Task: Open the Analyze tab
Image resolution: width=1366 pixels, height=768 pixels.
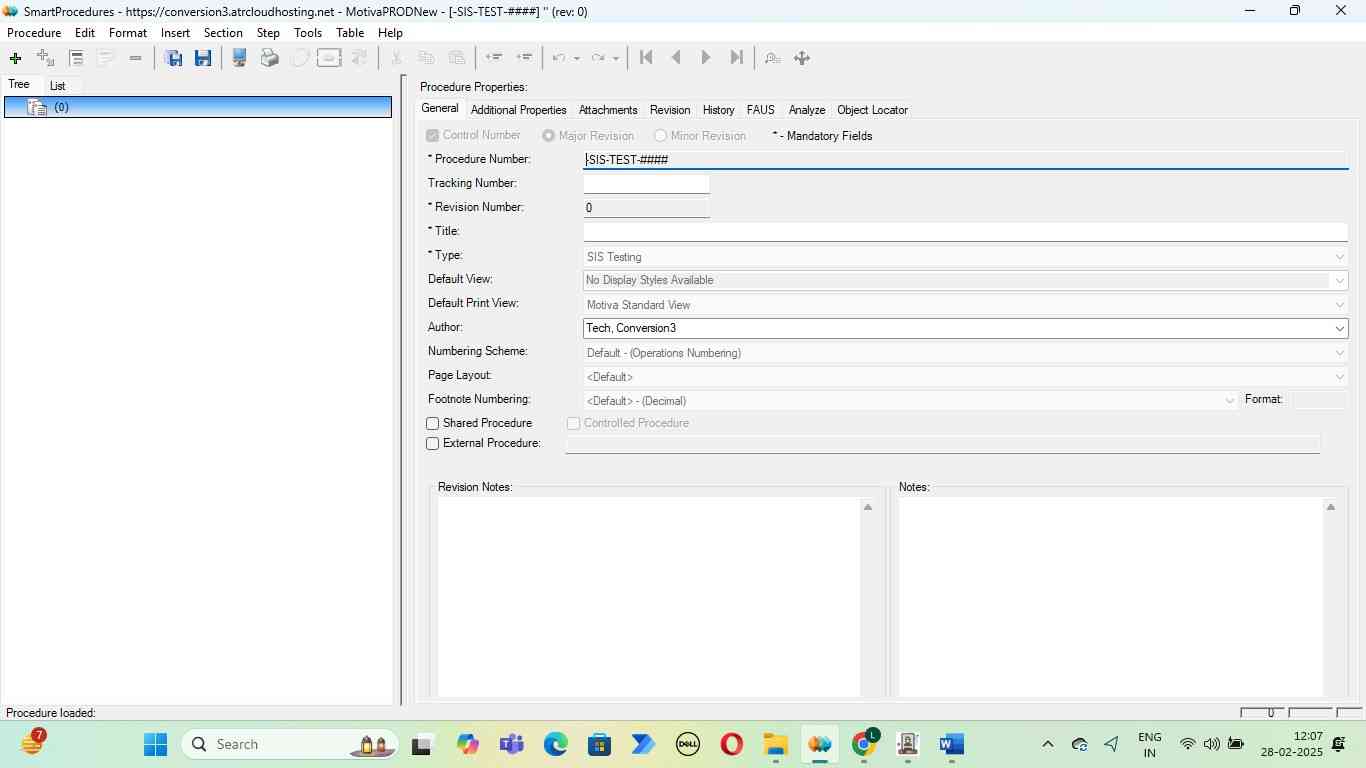Action: pyautogui.click(x=806, y=110)
